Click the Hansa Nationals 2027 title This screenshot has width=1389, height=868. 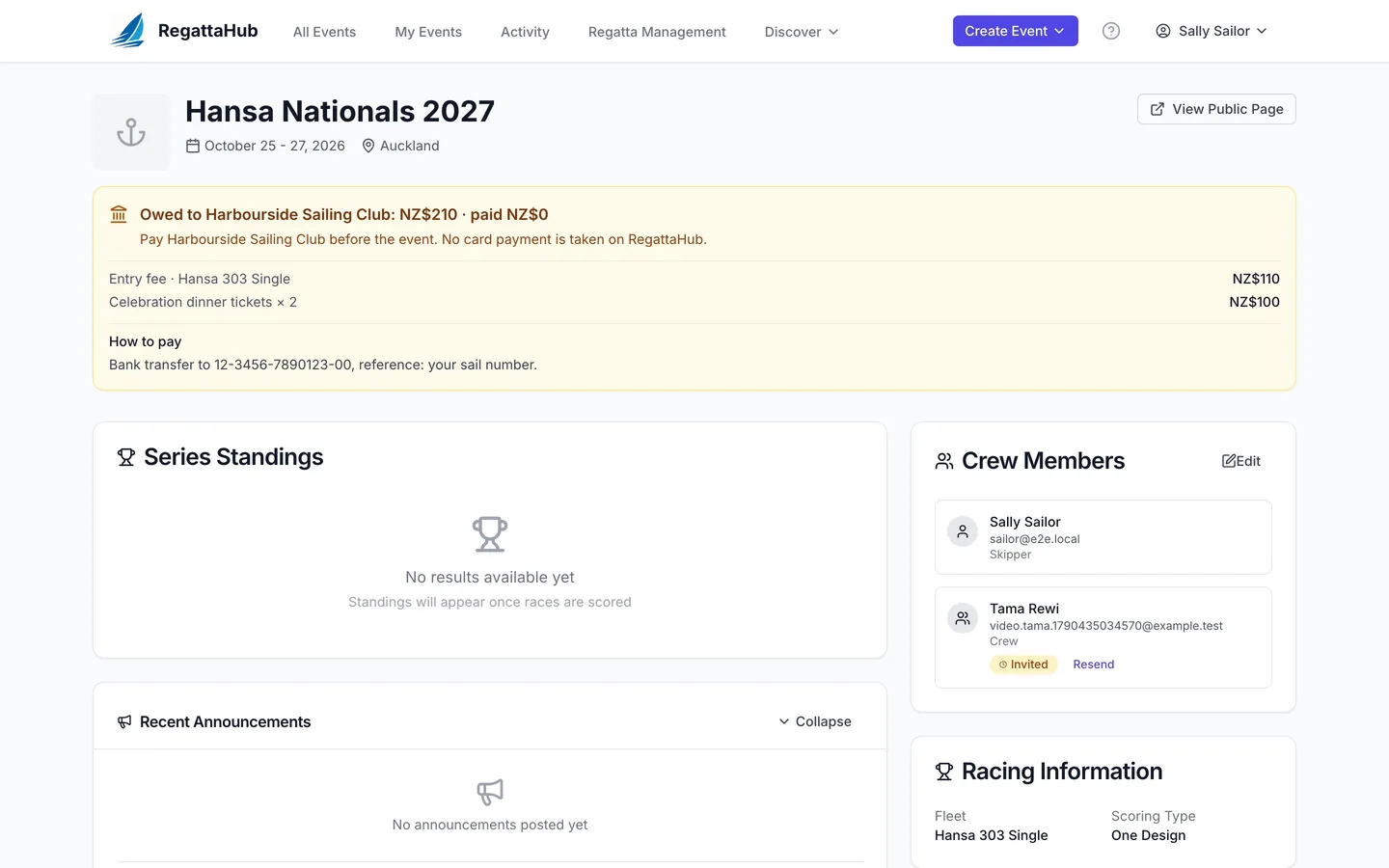[x=340, y=112]
